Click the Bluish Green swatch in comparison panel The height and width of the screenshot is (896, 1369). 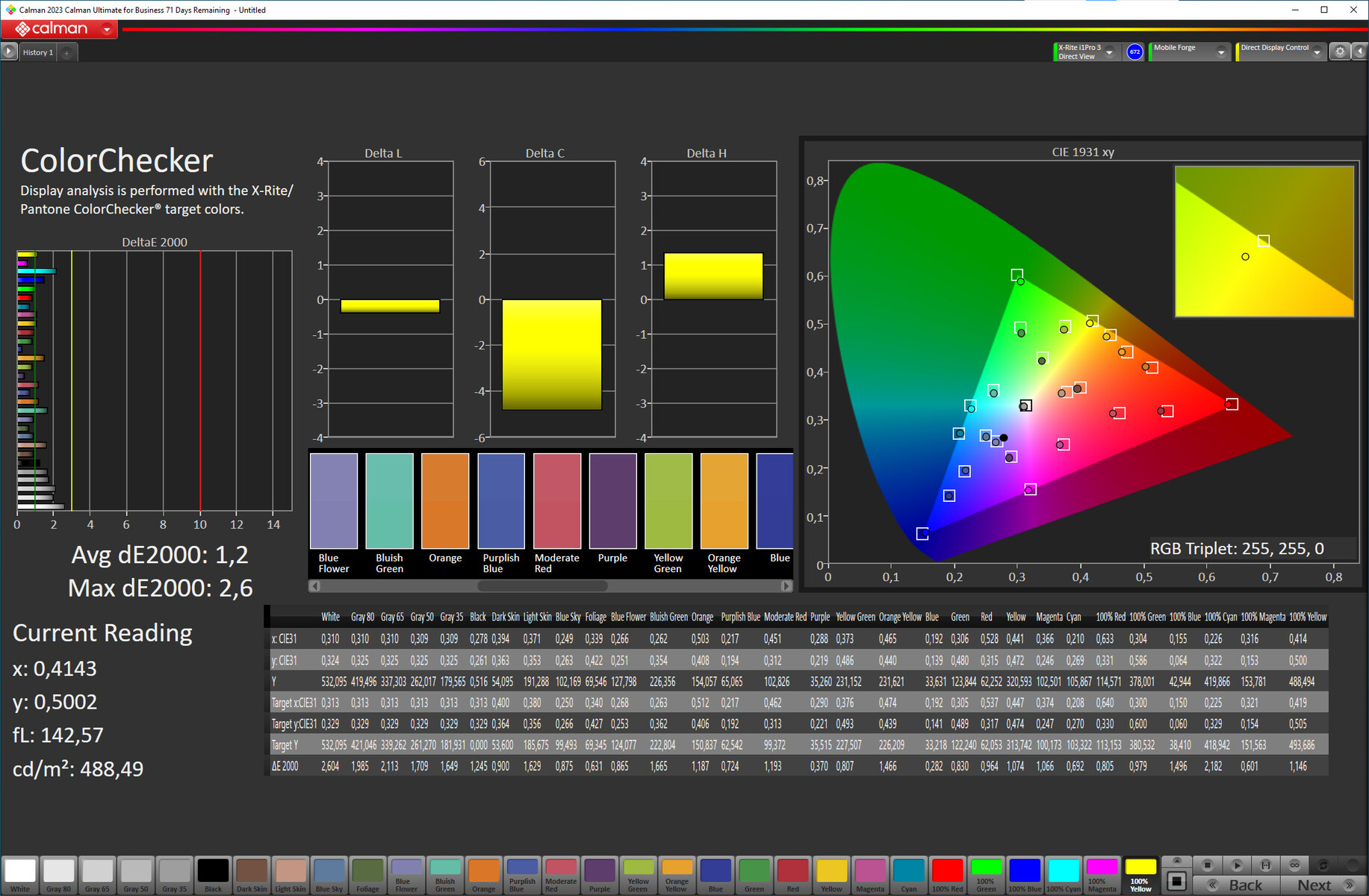[x=389, y=501]
